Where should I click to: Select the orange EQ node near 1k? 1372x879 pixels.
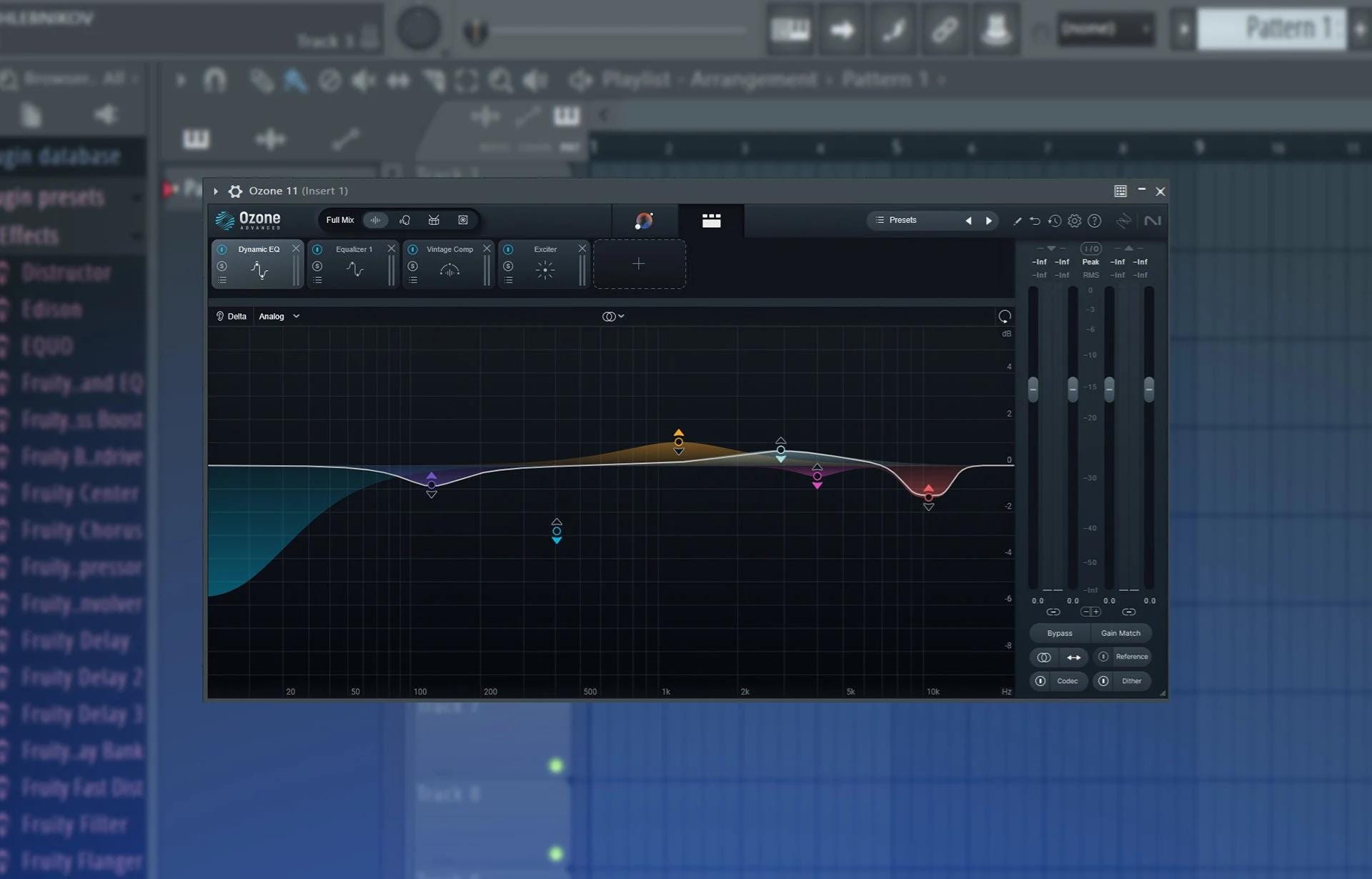click(x=679, y=442)
